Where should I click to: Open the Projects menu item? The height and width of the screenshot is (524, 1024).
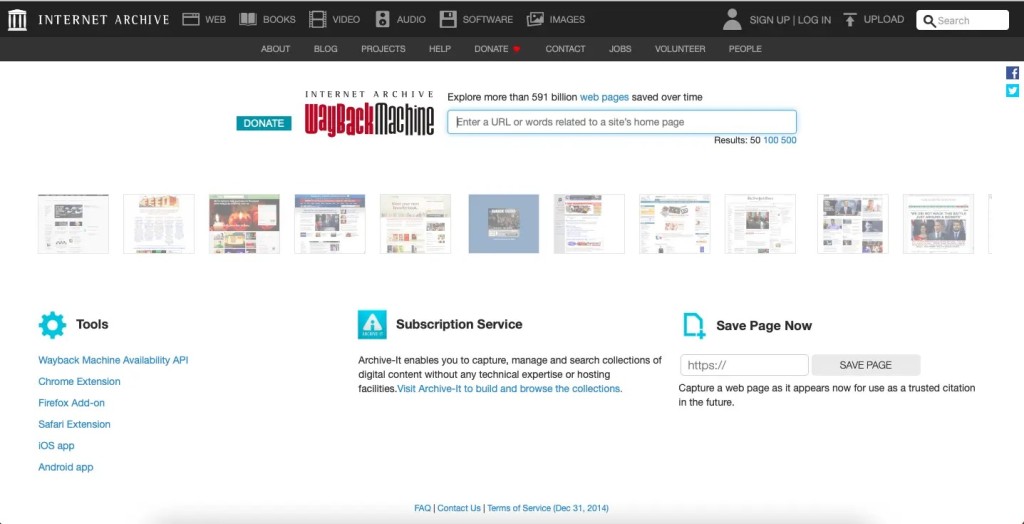pyautogui.click(x=383, y=49)
